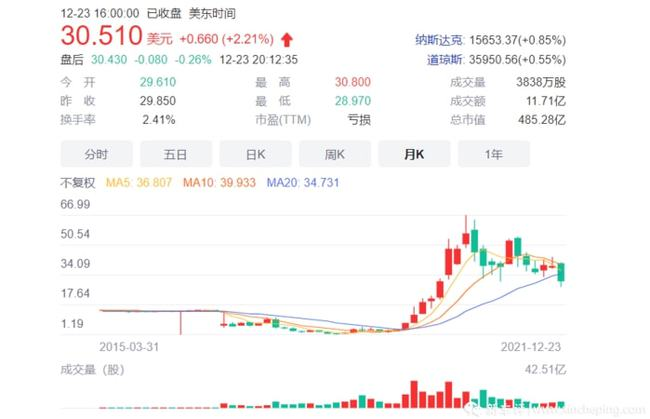Image resolution: width=650 pixels, height=419 pixels.
Task: Click the 66.99 price axis label
Action: tap(75, 204)
